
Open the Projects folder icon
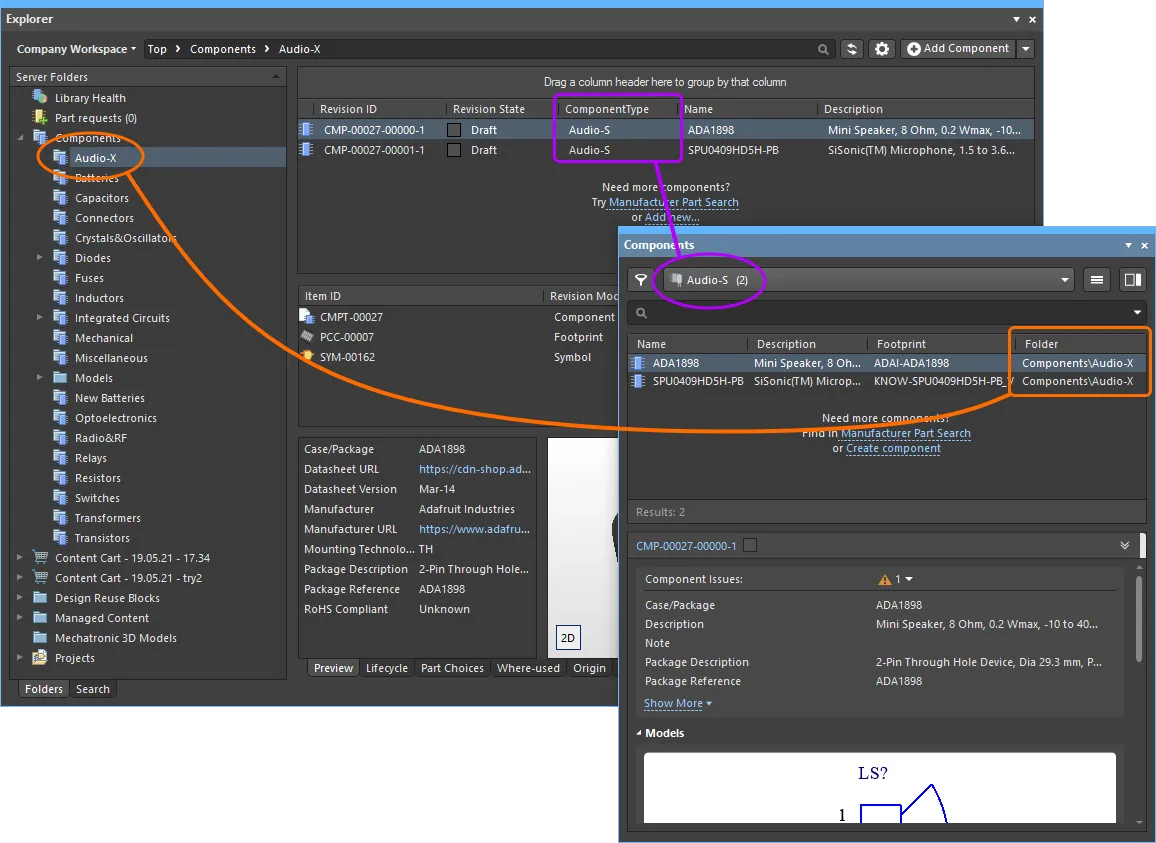41,657
